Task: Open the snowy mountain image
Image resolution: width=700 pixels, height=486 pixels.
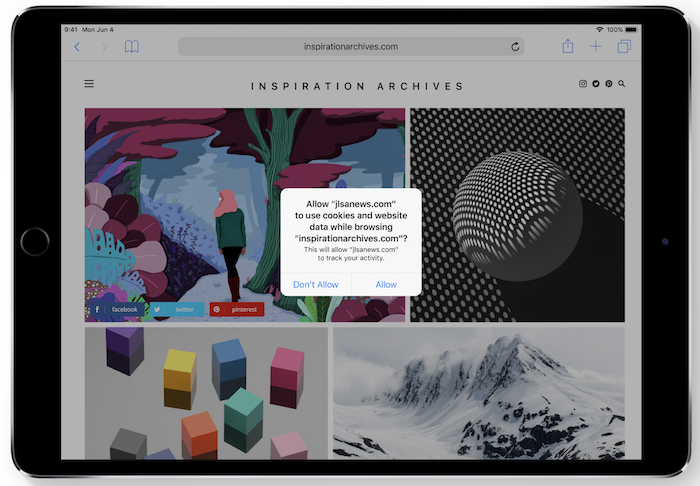Action: (x=478, y=393)
